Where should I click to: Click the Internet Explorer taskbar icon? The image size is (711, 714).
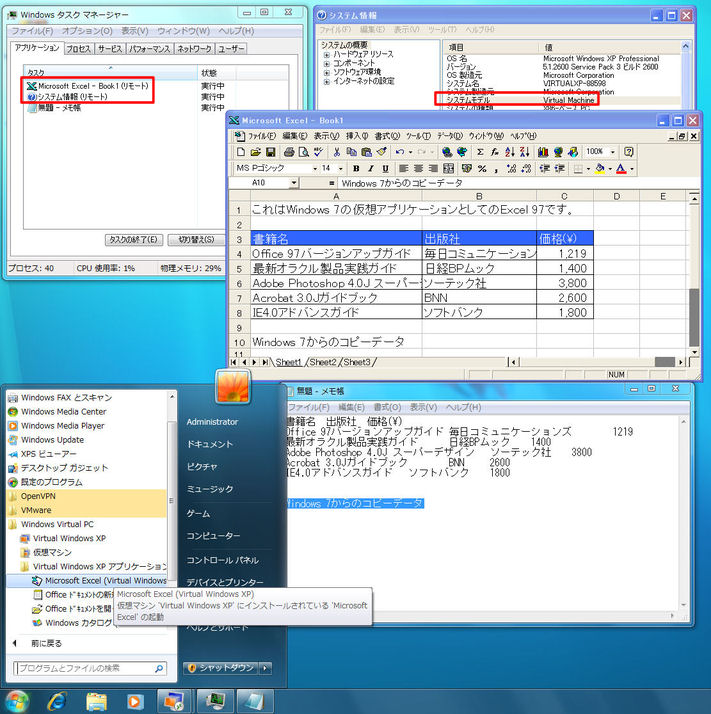coord(57,701)
